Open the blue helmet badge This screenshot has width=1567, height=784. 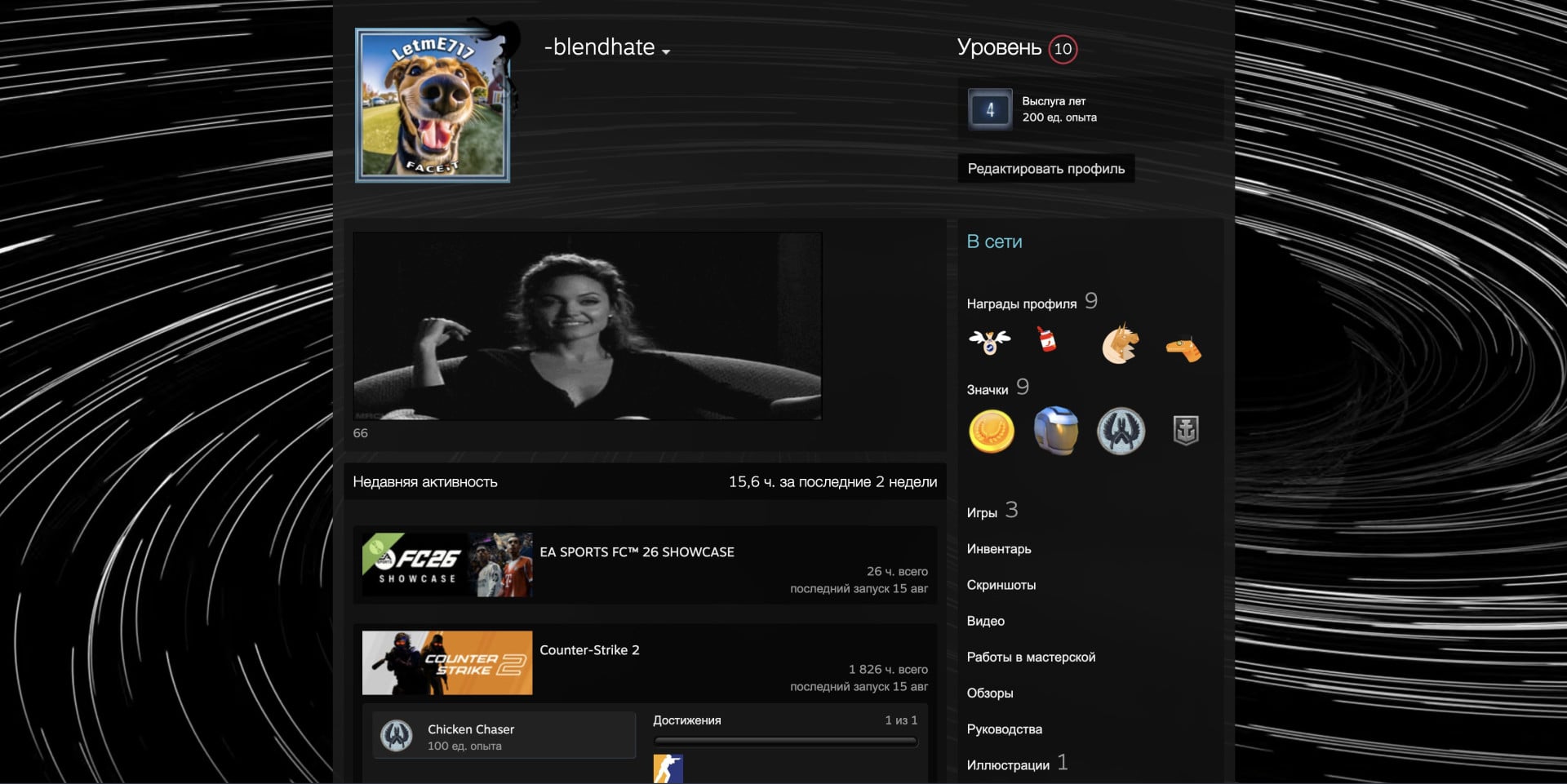pos(1055,431)
